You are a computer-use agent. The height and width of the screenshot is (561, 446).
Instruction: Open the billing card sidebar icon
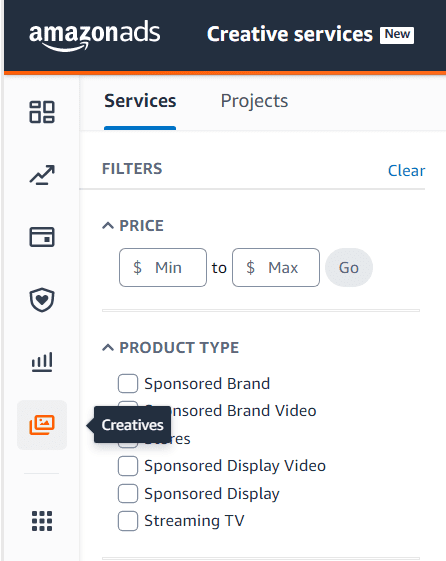tap(42, 237)
